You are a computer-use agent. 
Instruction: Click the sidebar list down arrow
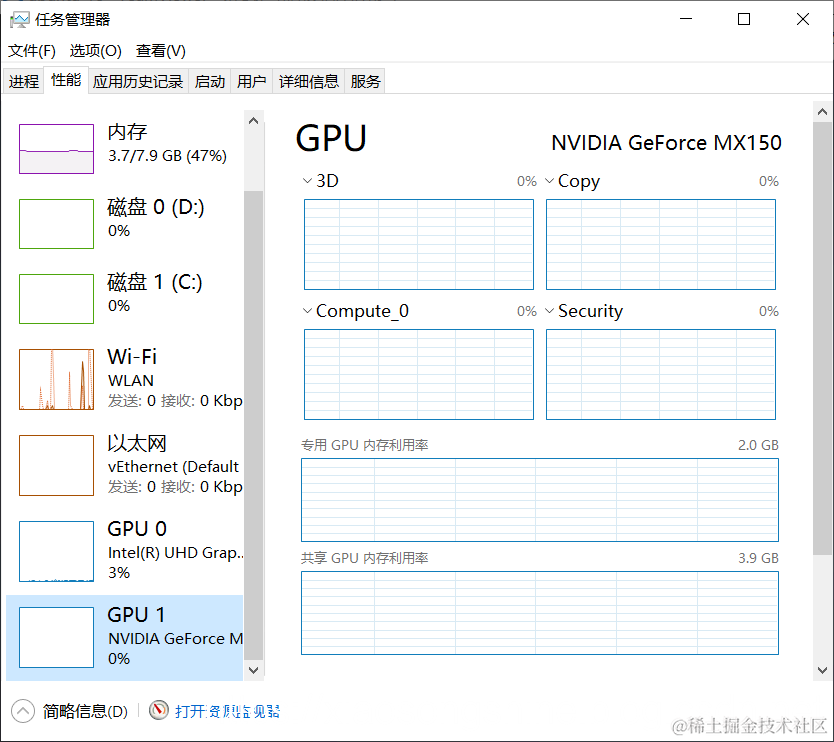pos(254,670)
